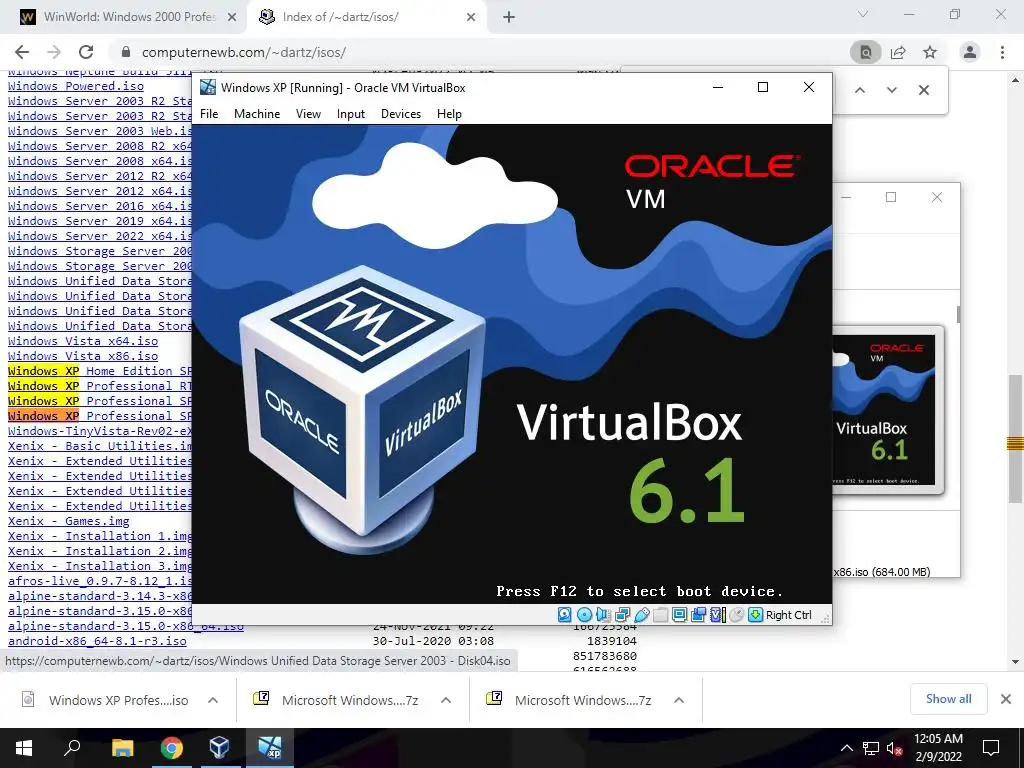Open the View menu in the VM window
The width and height of the screenshot is (1024, 768).
click(x=308, y=114)
